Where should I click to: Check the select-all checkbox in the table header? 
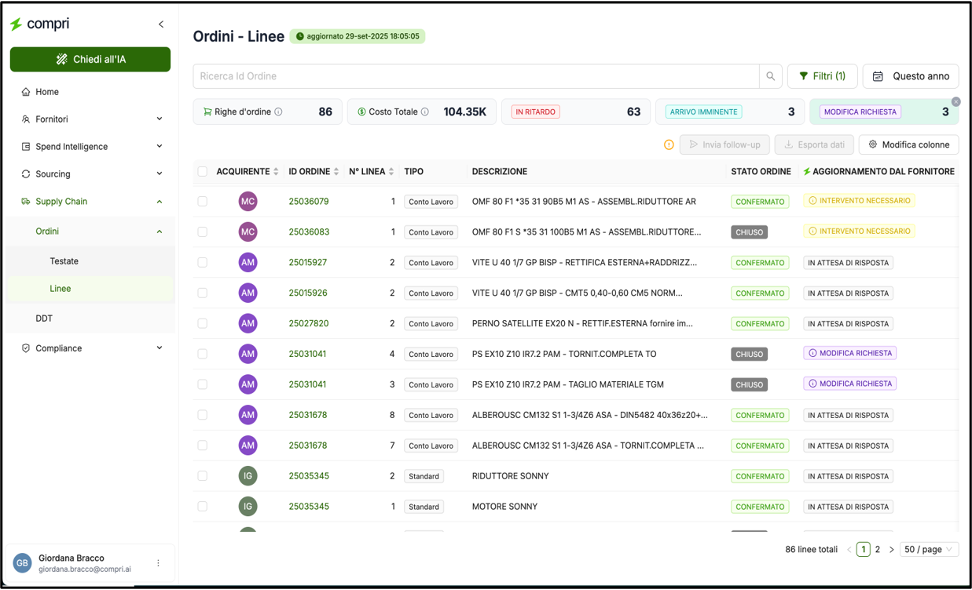click(203, 171)
